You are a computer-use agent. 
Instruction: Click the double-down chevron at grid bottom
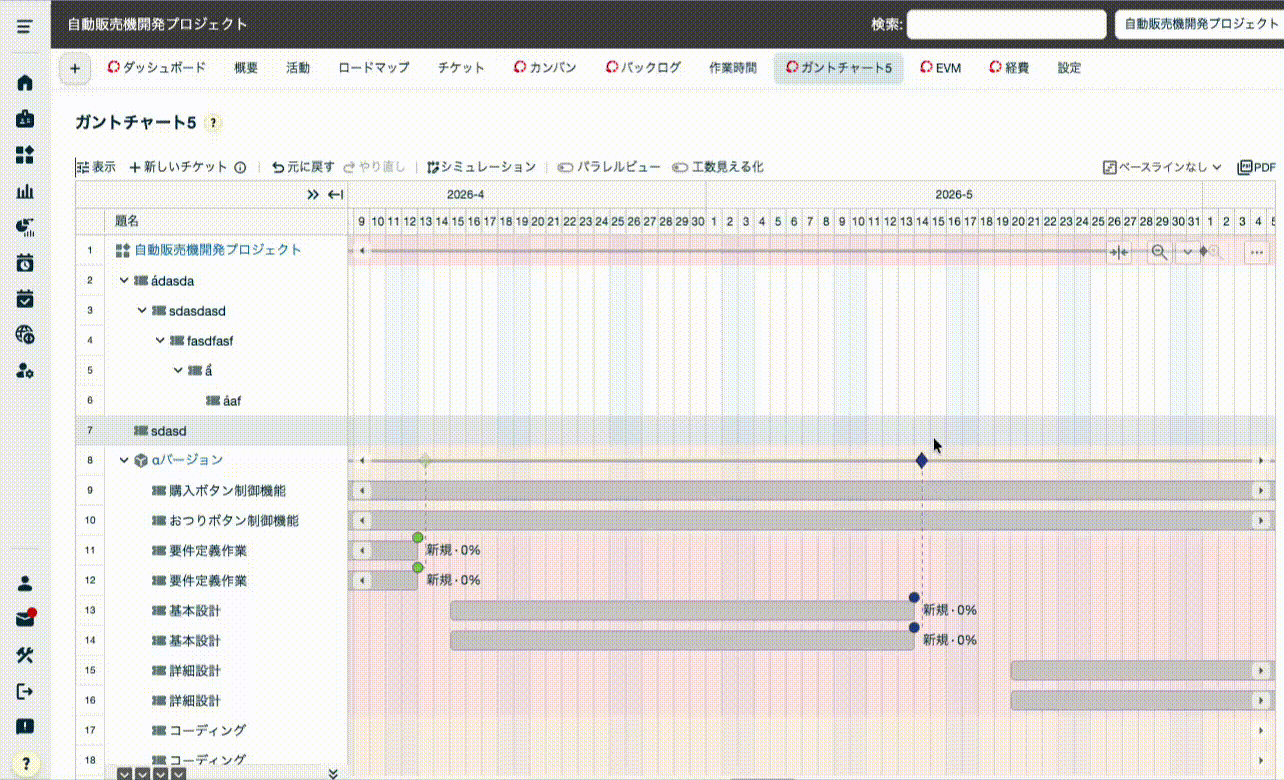333,773
